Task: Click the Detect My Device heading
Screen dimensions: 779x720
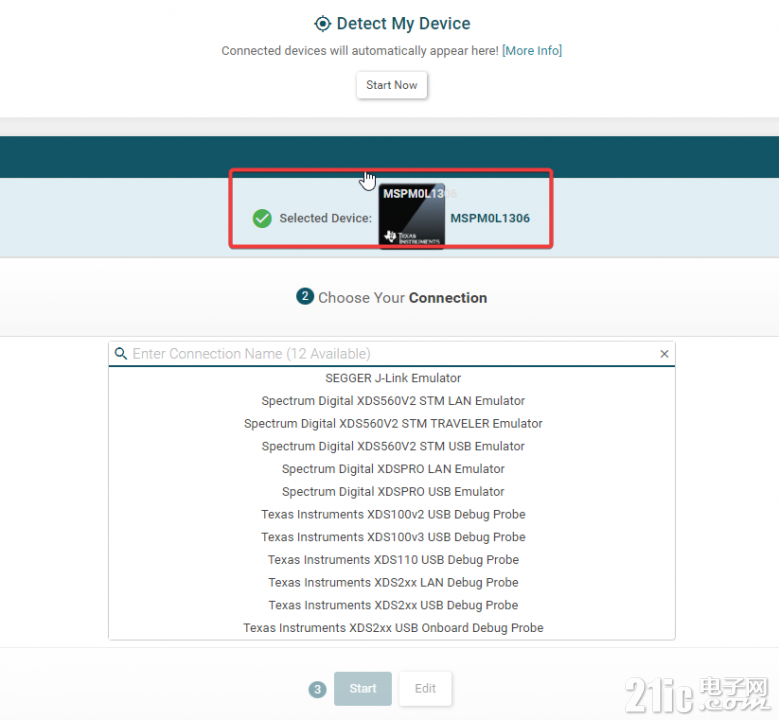Action: click(403, 24)
